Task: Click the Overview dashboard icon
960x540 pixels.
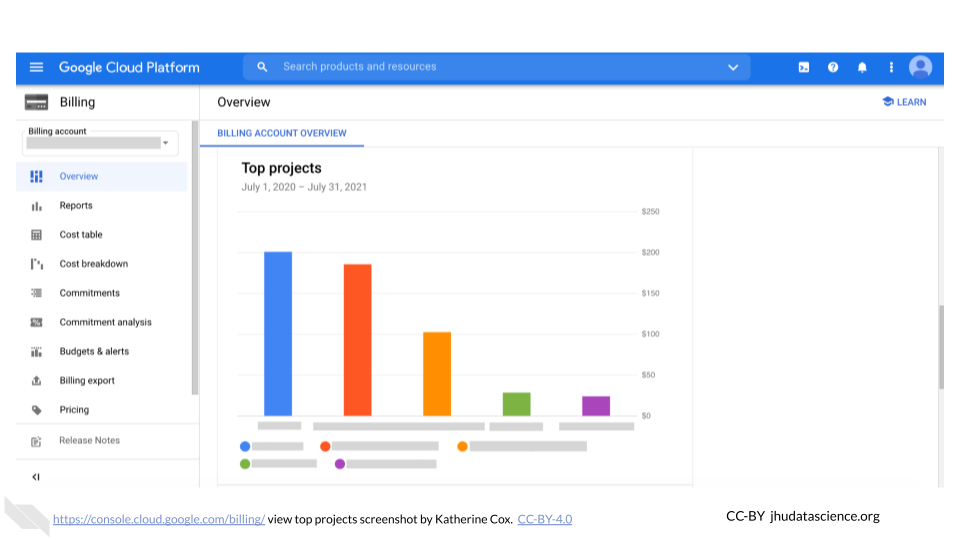Action: pos(36,176)
